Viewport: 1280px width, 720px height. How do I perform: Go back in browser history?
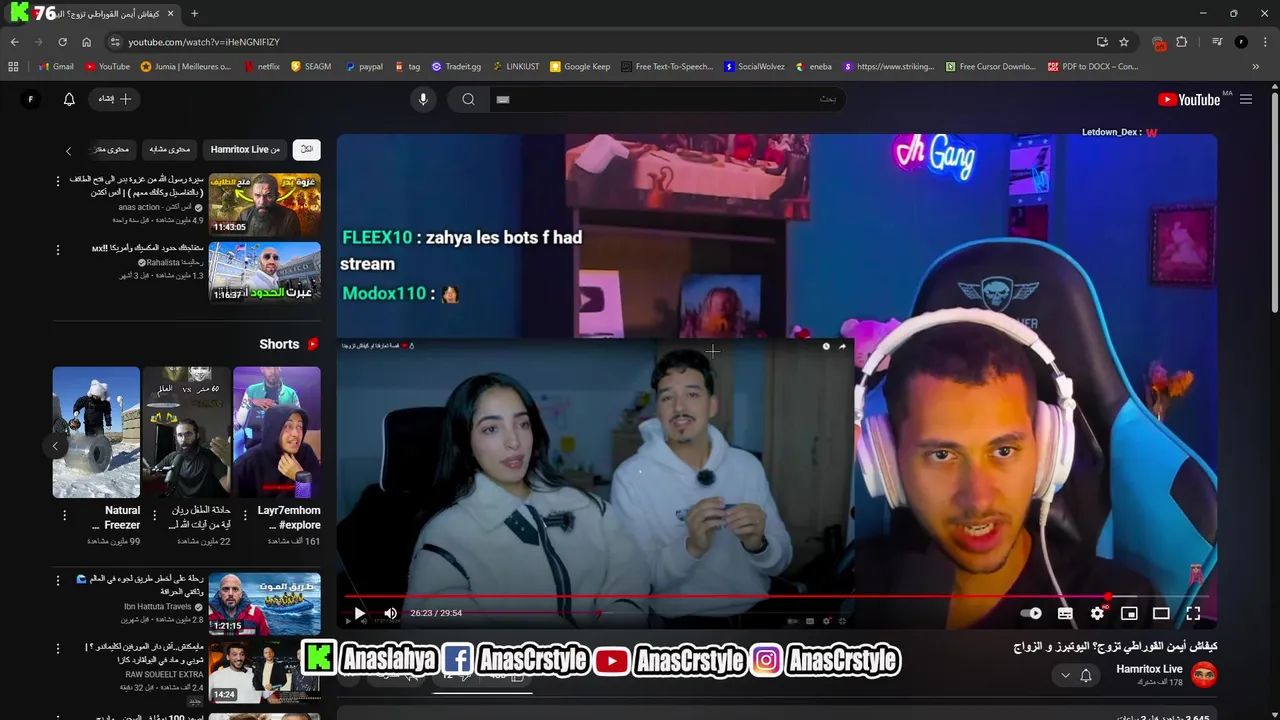pos(14,42)
